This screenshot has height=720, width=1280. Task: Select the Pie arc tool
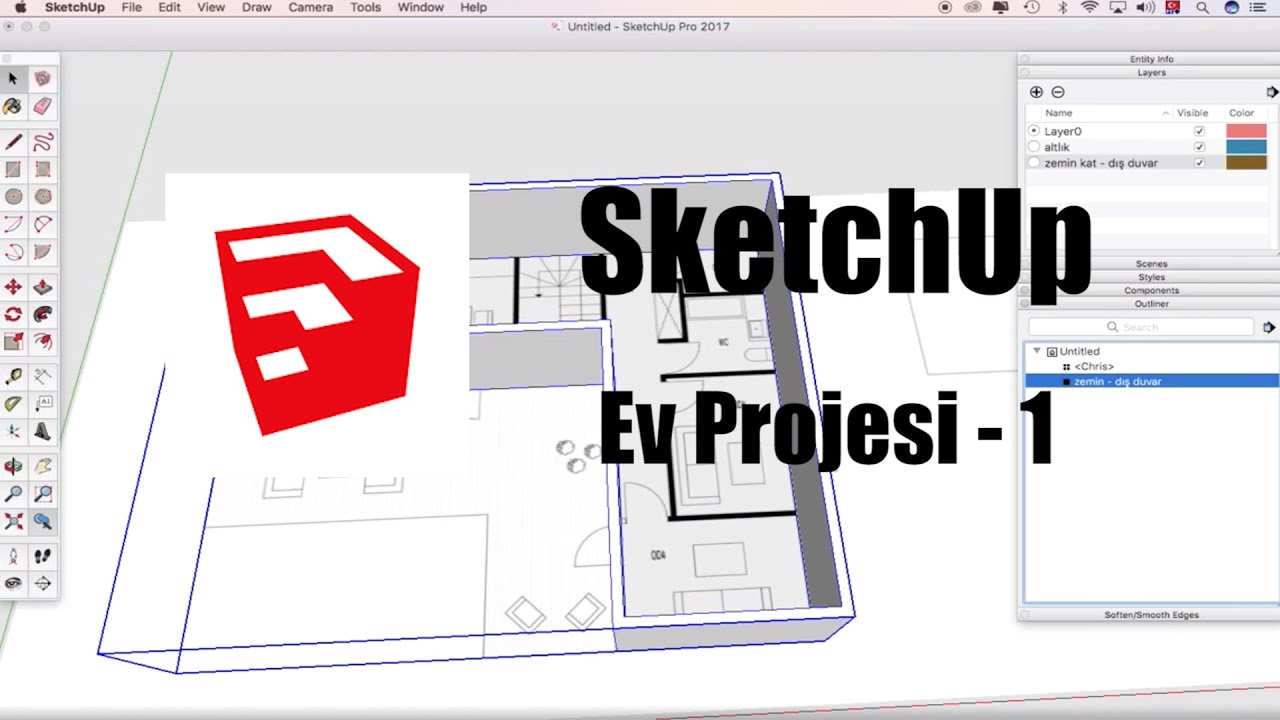(x=42, y=251)
